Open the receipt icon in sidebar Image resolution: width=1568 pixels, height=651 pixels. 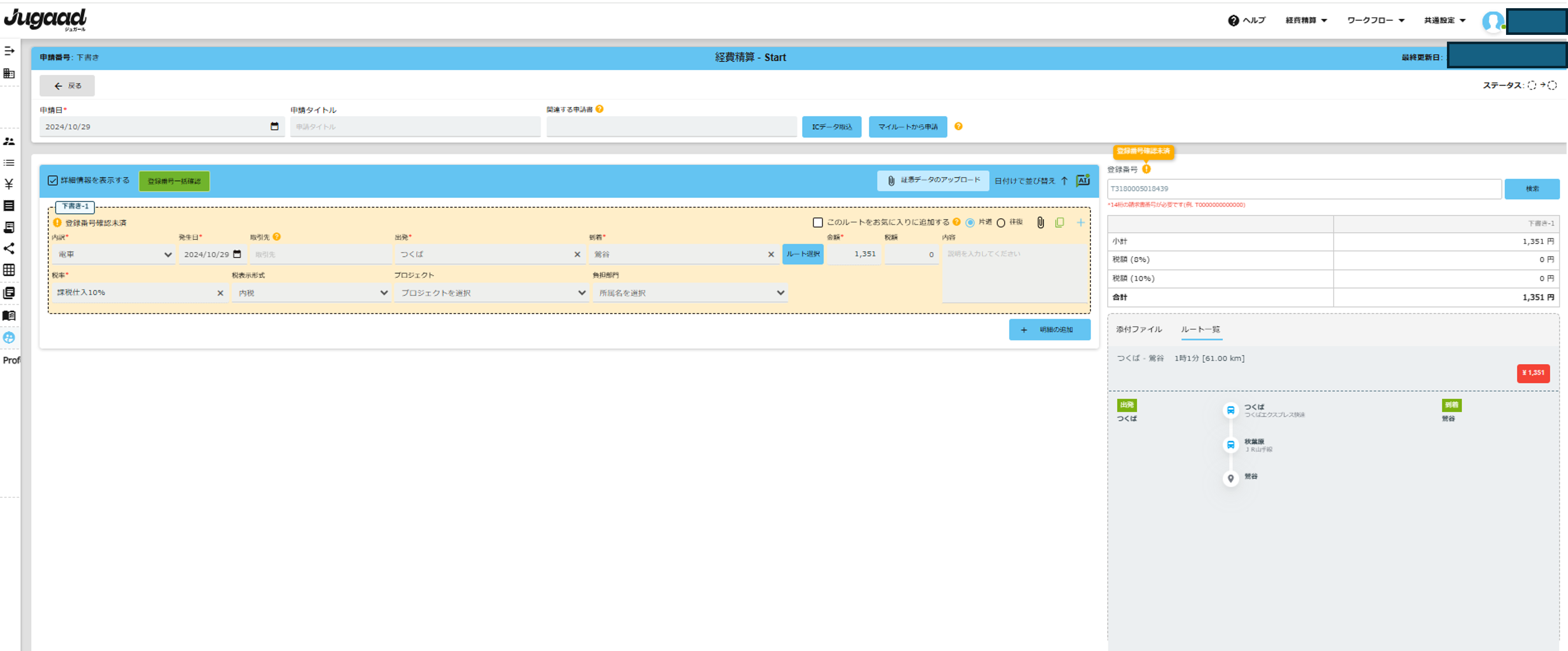pyautogui.click(x=9, y=227)
